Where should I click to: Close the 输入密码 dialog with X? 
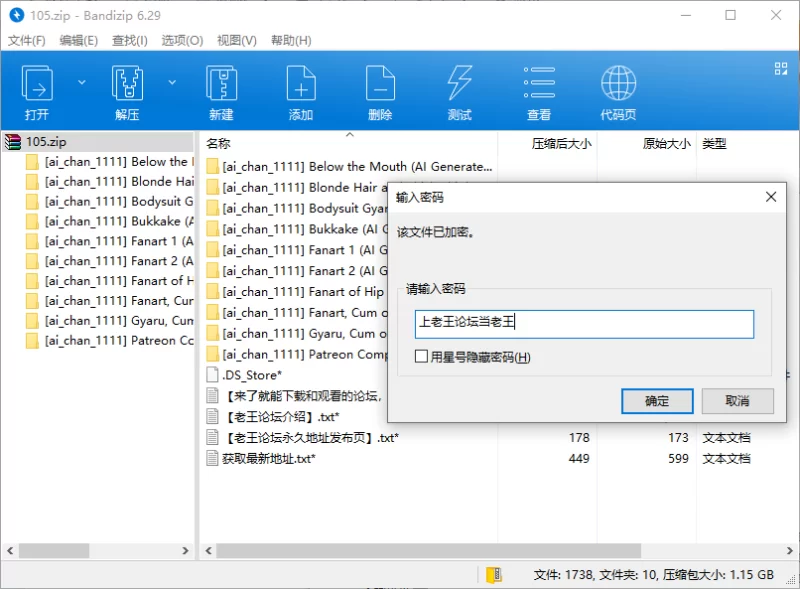coord(771,197)
